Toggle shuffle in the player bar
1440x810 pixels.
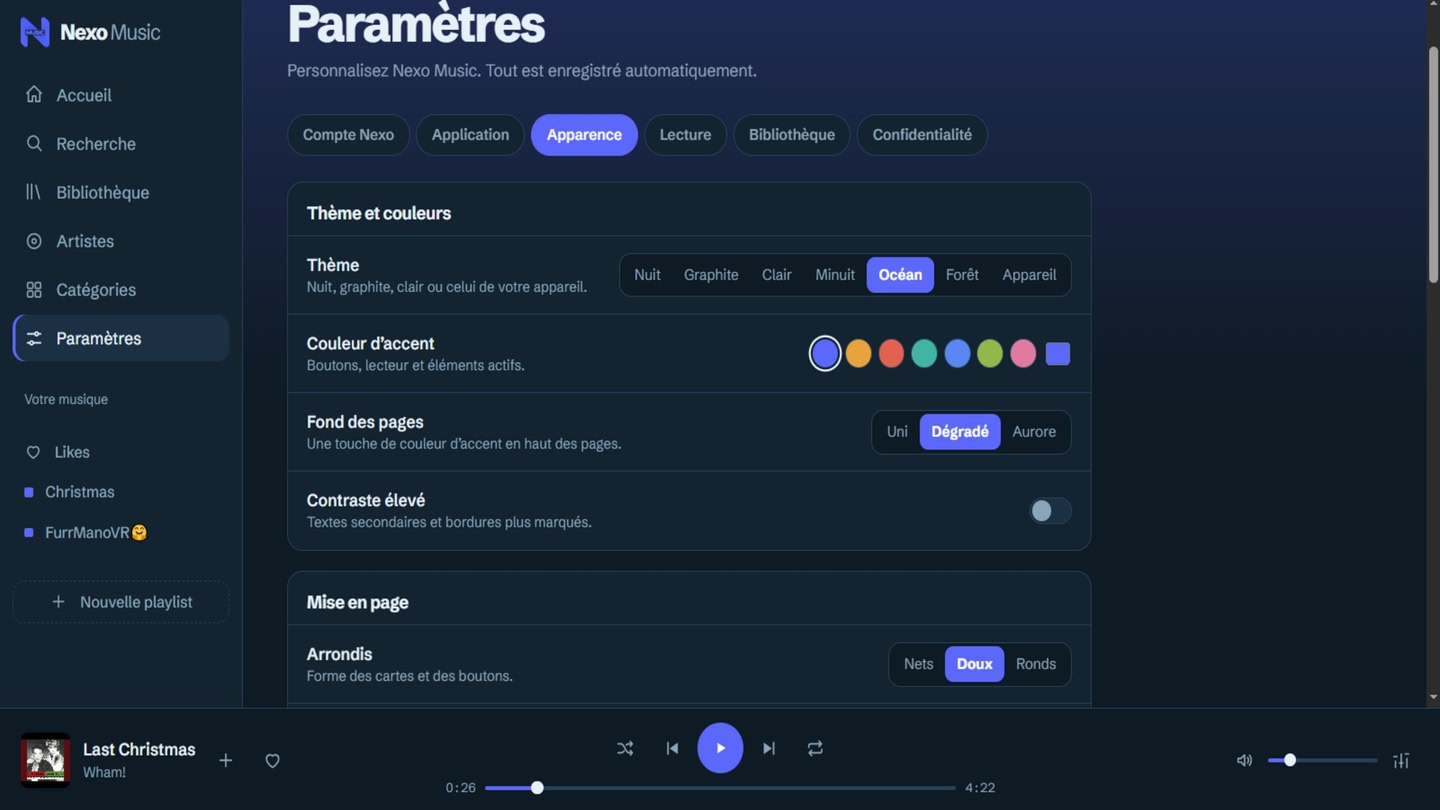pos(625,748)
